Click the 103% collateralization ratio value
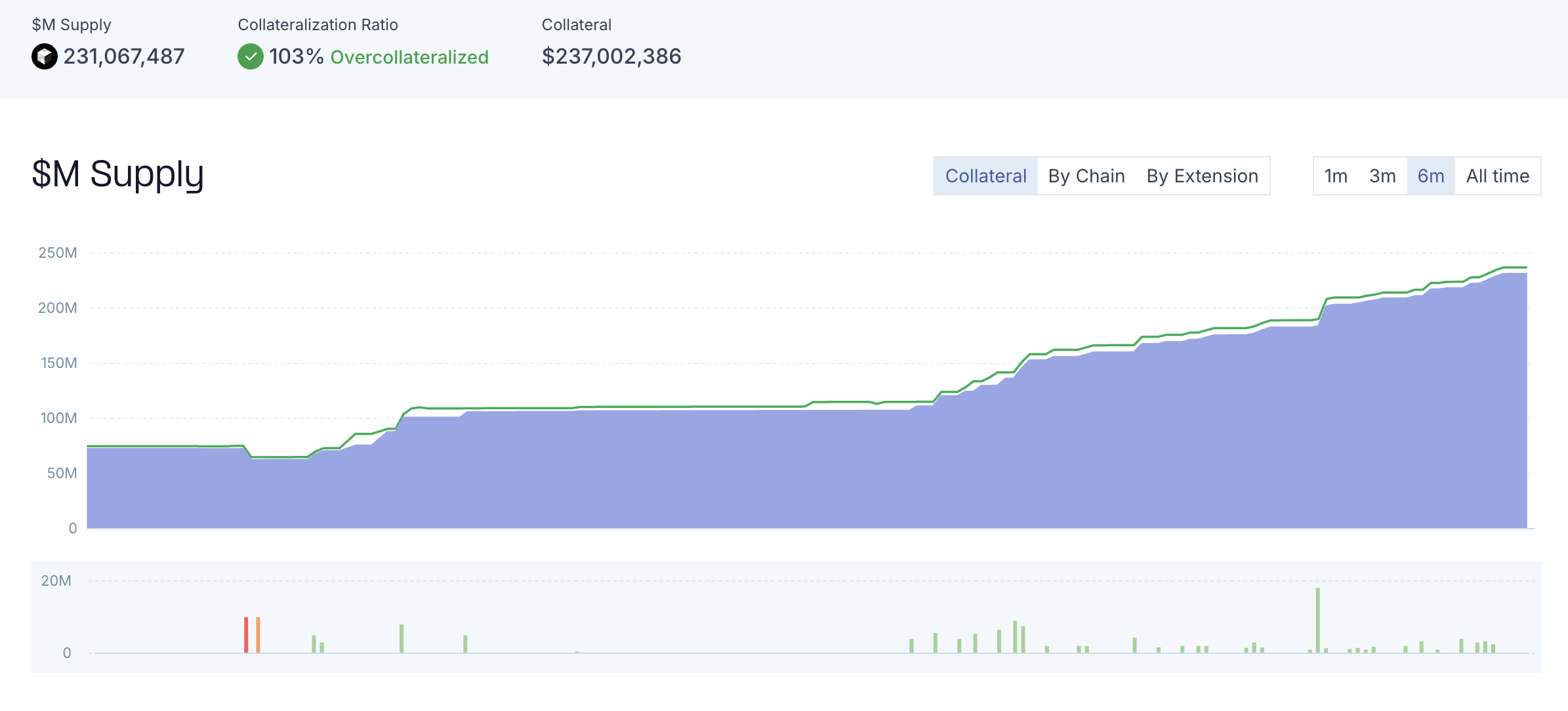The width and height of the screenshot is (1568, 711). pos(296,56)
